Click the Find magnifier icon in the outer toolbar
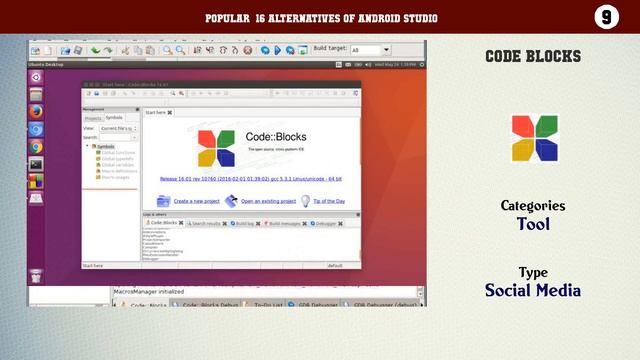The width and height of the screenshot is (640, 360). coord(167,51)
